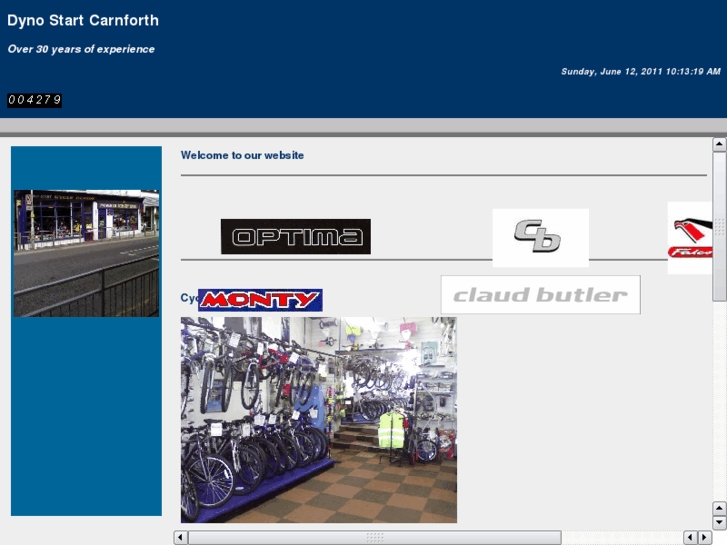
Task: Click the left arrow beside the right arrow
Action: 690,538
